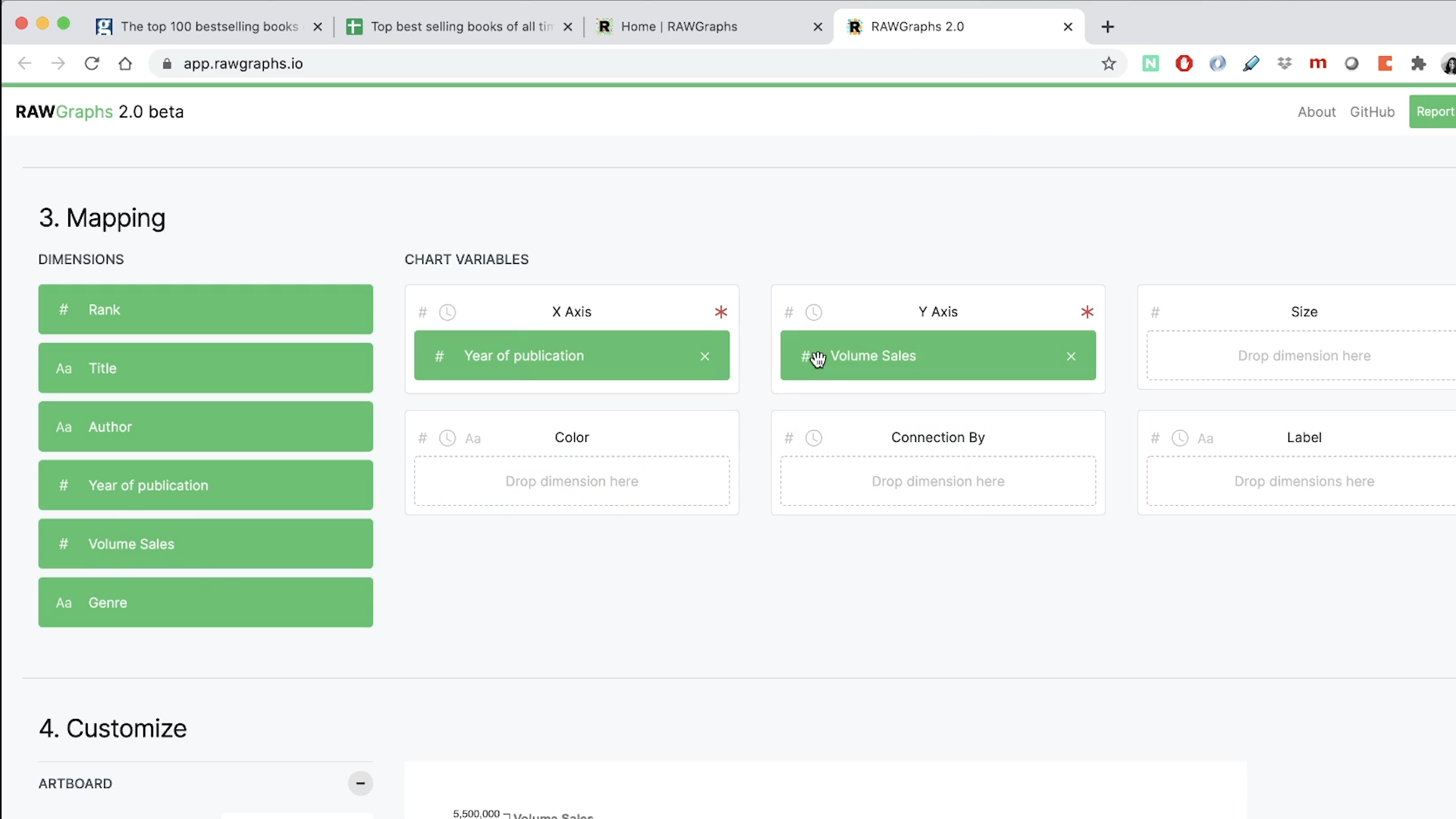
Task: Click the Size drop dimension area
Action: coord(1303,356)
